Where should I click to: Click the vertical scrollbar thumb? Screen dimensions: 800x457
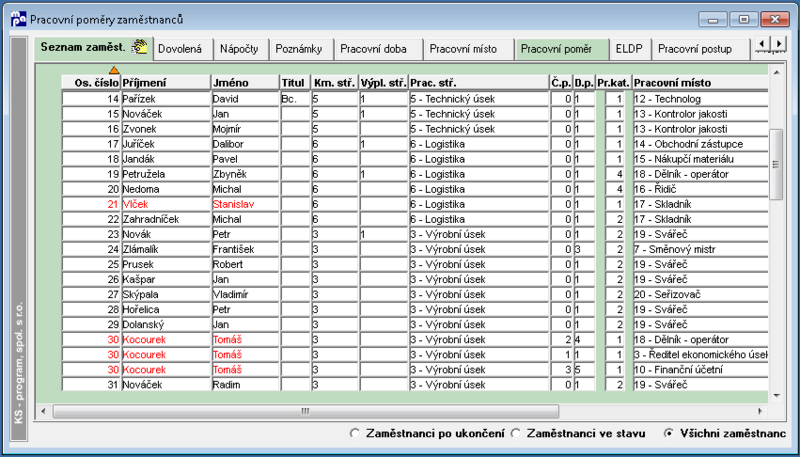pyautogui.click(x=776, y=165)
